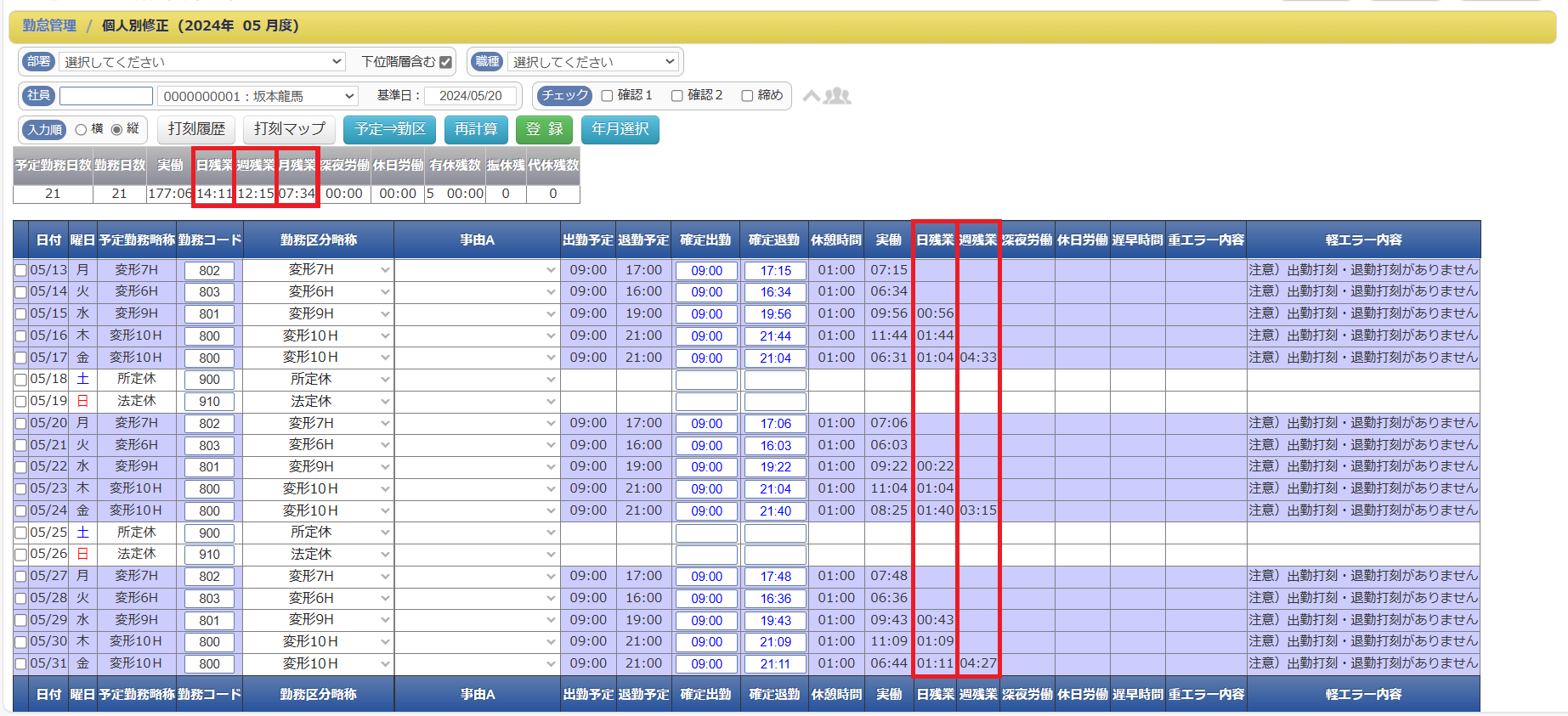Click the date cell 05/23

click(48, 488)
